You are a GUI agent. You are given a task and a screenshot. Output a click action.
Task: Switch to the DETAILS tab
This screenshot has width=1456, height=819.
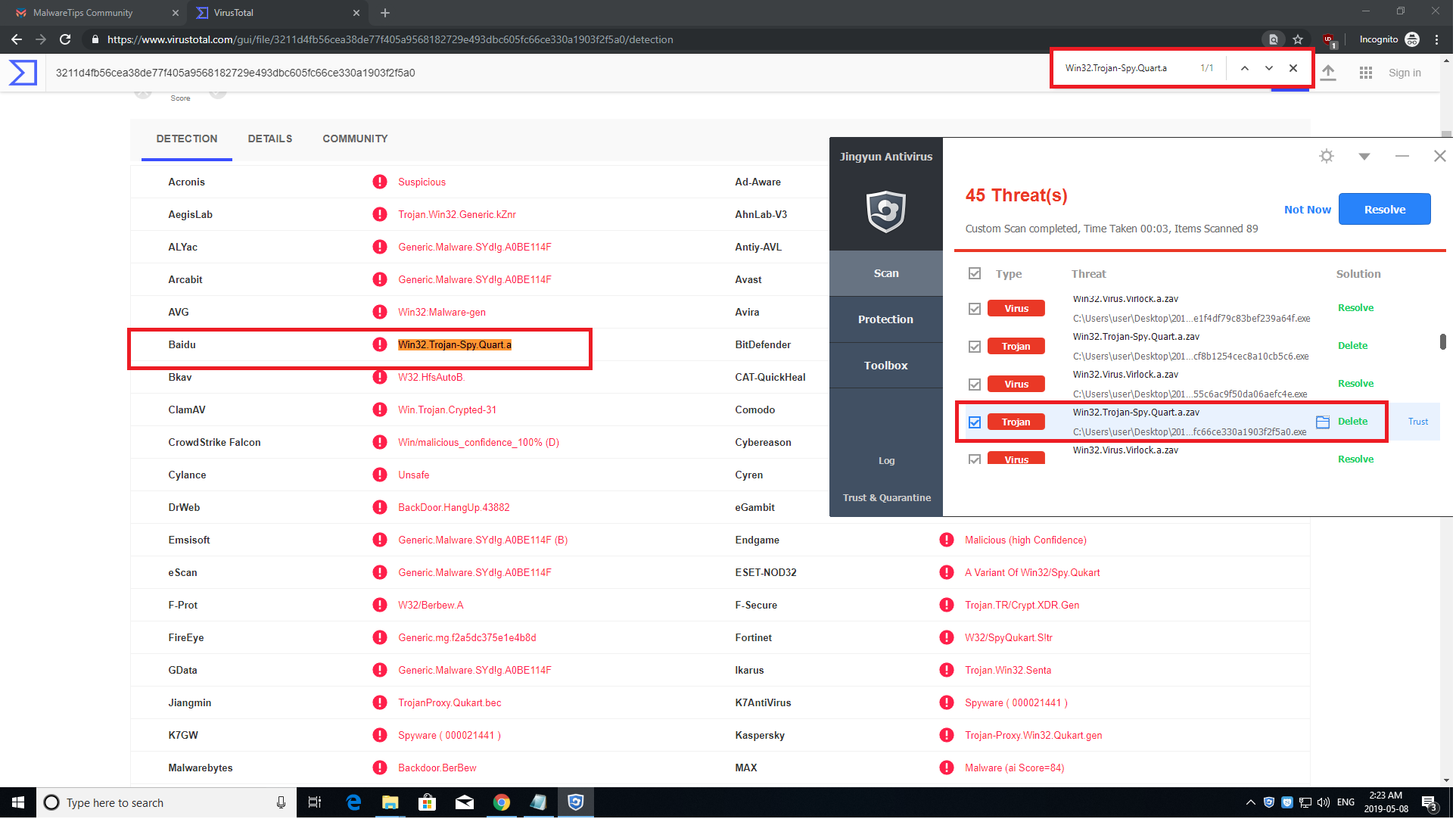pos(270,139)
